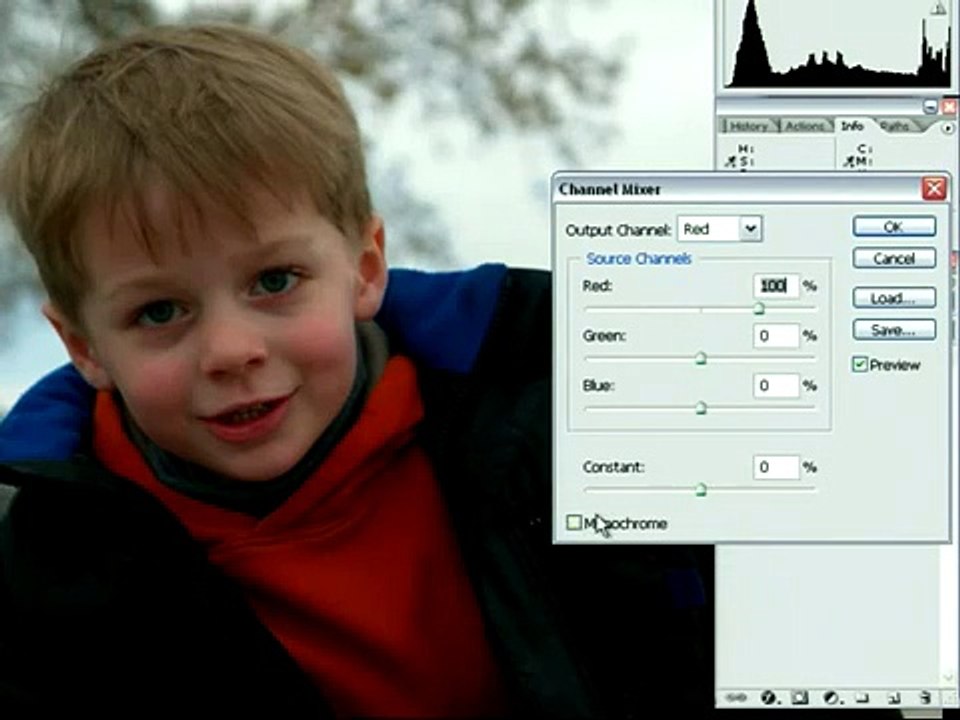Click the Blue source channel slider handle
960x720 pixels.
point(701,408)
